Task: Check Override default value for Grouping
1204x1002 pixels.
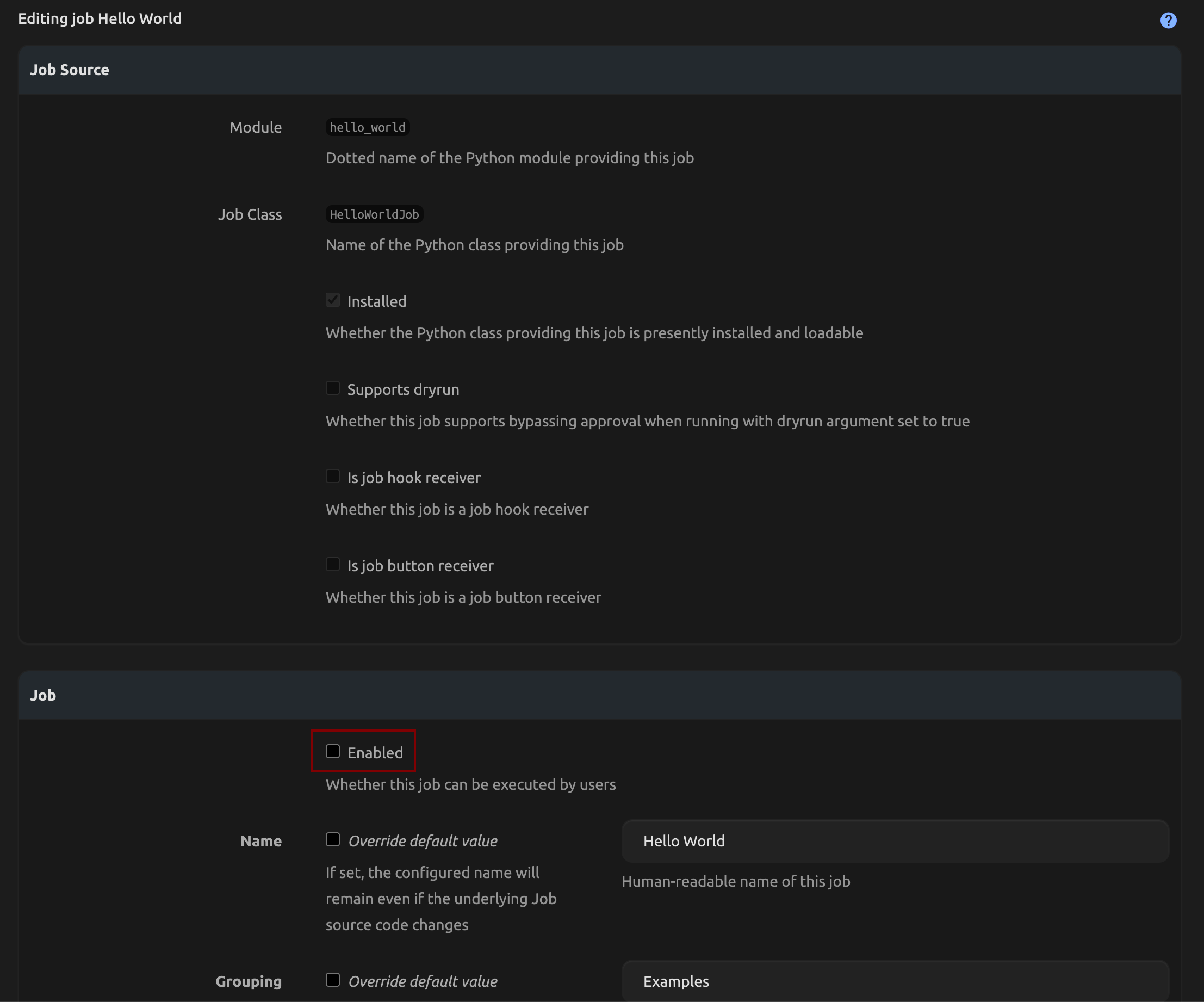Action: 332,980
